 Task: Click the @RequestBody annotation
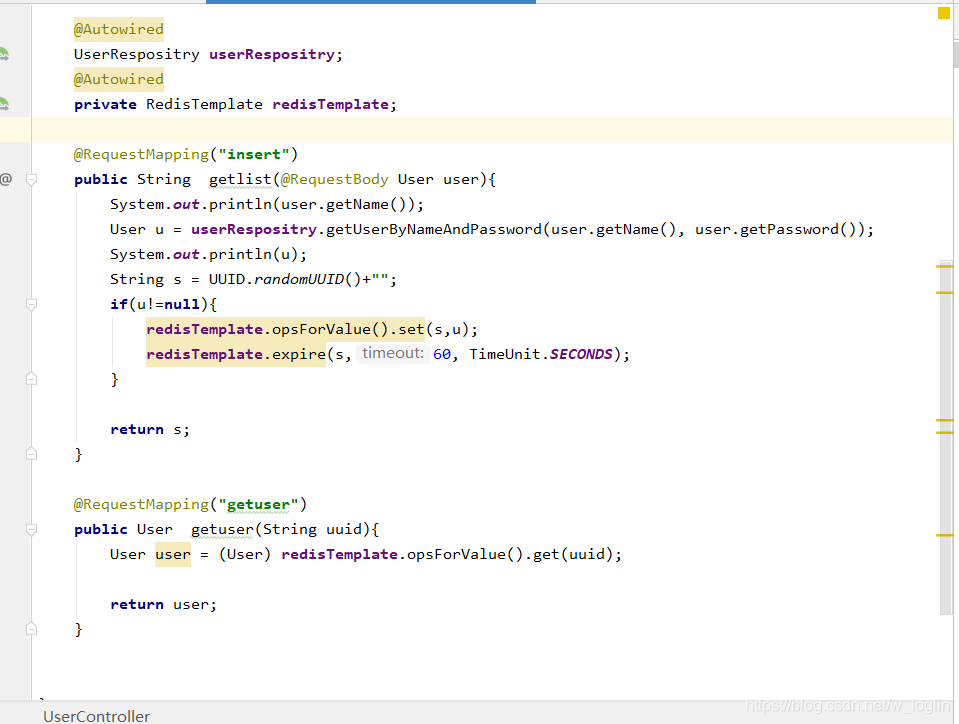[x=335, y=179]
